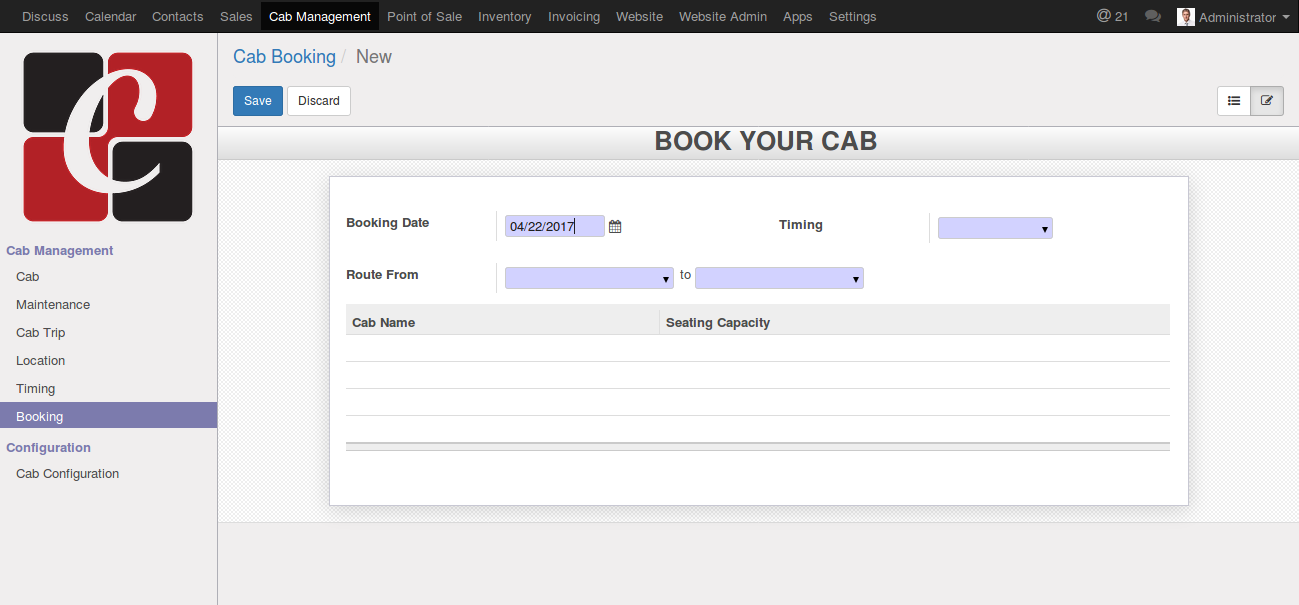This screenshot has width=1299, height=605.
Task: Navigate to Cab Booking breadcrumb
Action: click(284, 57)
